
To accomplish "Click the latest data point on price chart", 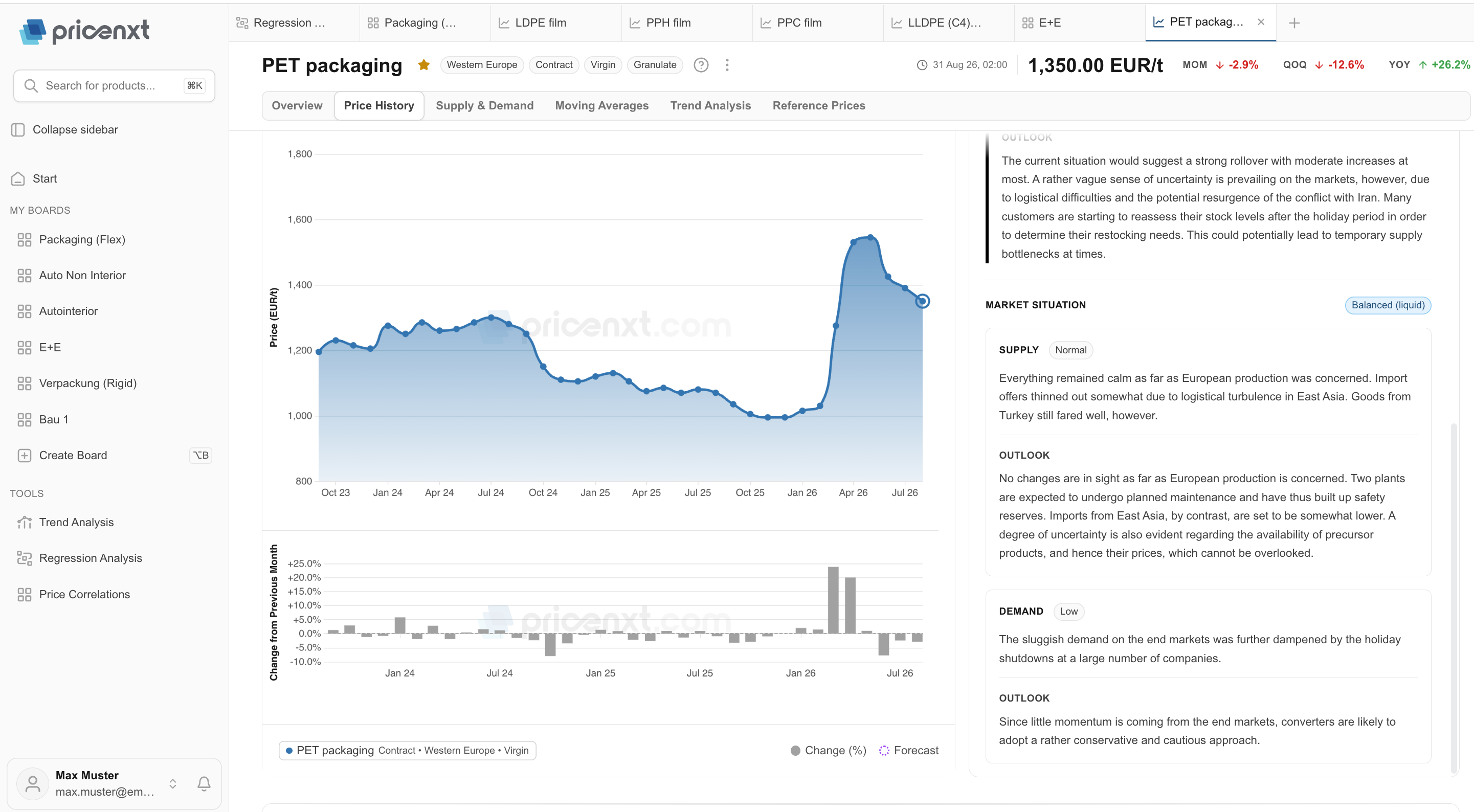I will pos(922,301).
